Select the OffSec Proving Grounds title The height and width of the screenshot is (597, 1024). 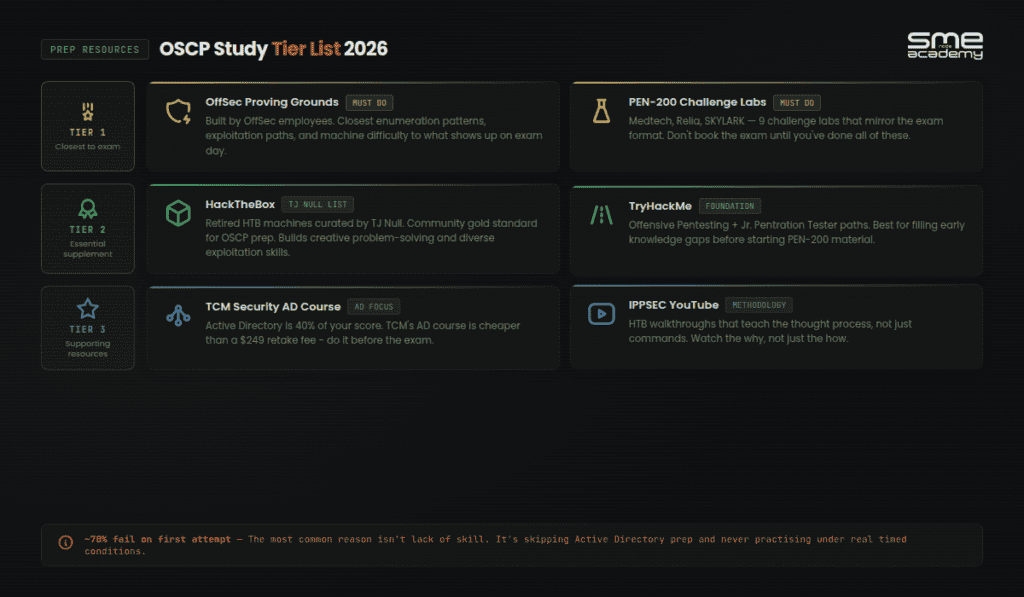[x=272, y=102]
